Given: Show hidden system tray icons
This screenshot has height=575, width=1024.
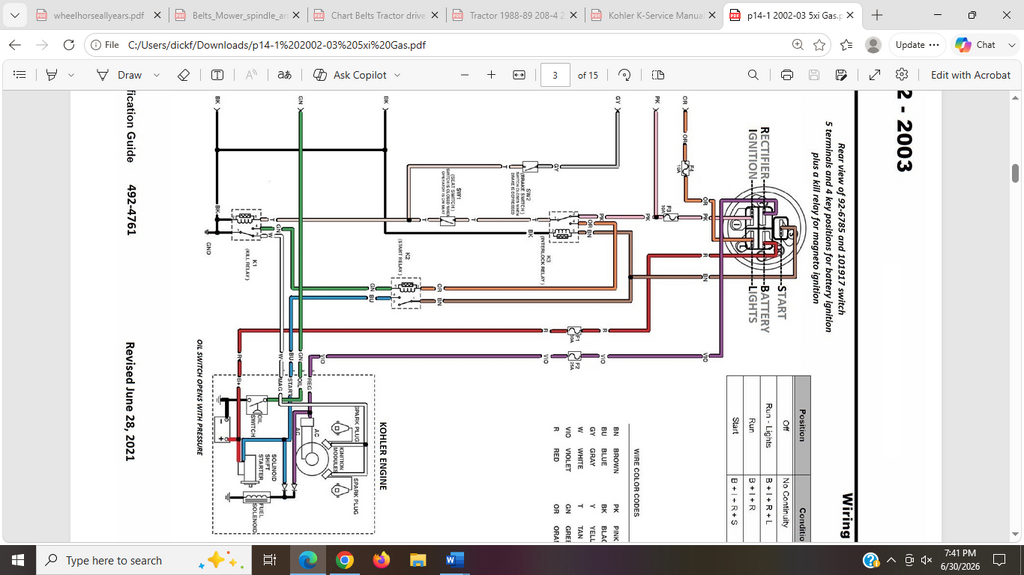Looking at the screenshot, I should pyautogui.click(x=891, y=560).
